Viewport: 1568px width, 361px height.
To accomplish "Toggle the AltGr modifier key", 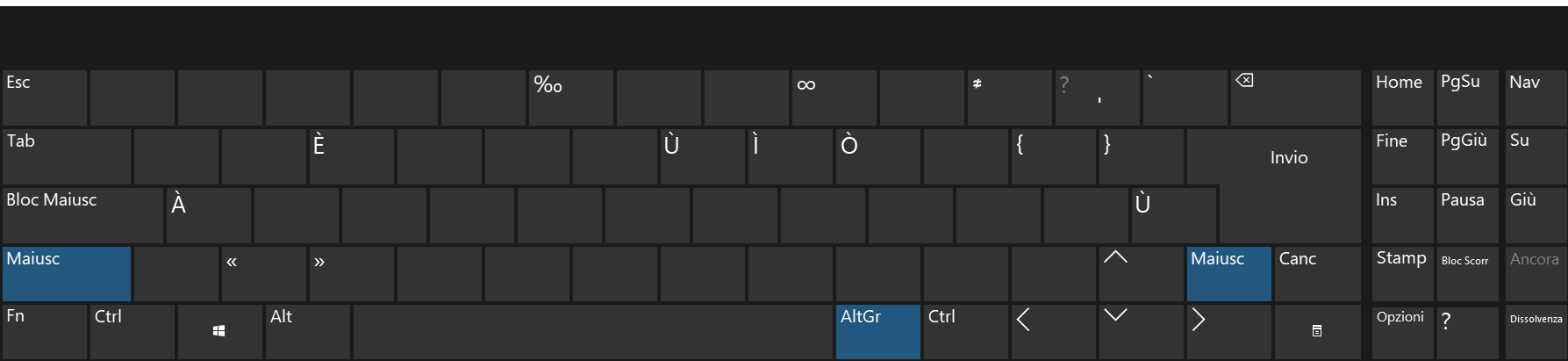I will click(x=877, y=331).
